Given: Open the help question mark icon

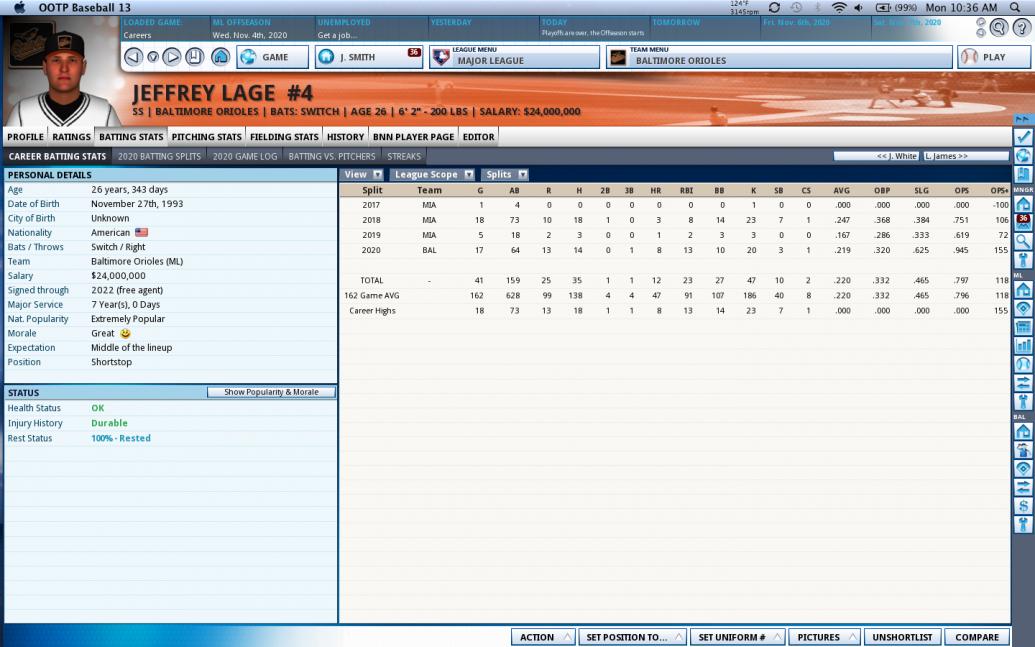Looking at the screenshot, I should (x=1022, y=27).
